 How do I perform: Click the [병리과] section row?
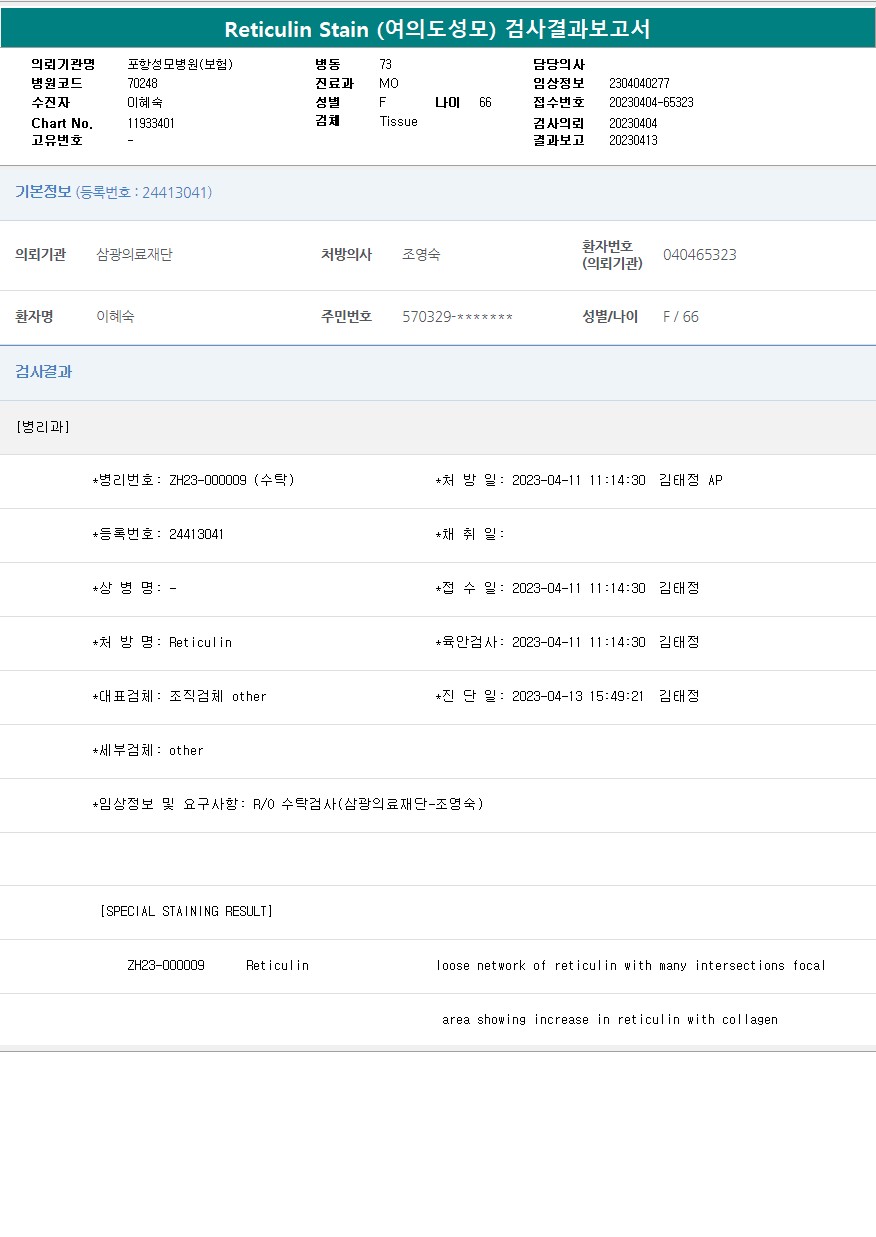[x=43, y=427]
